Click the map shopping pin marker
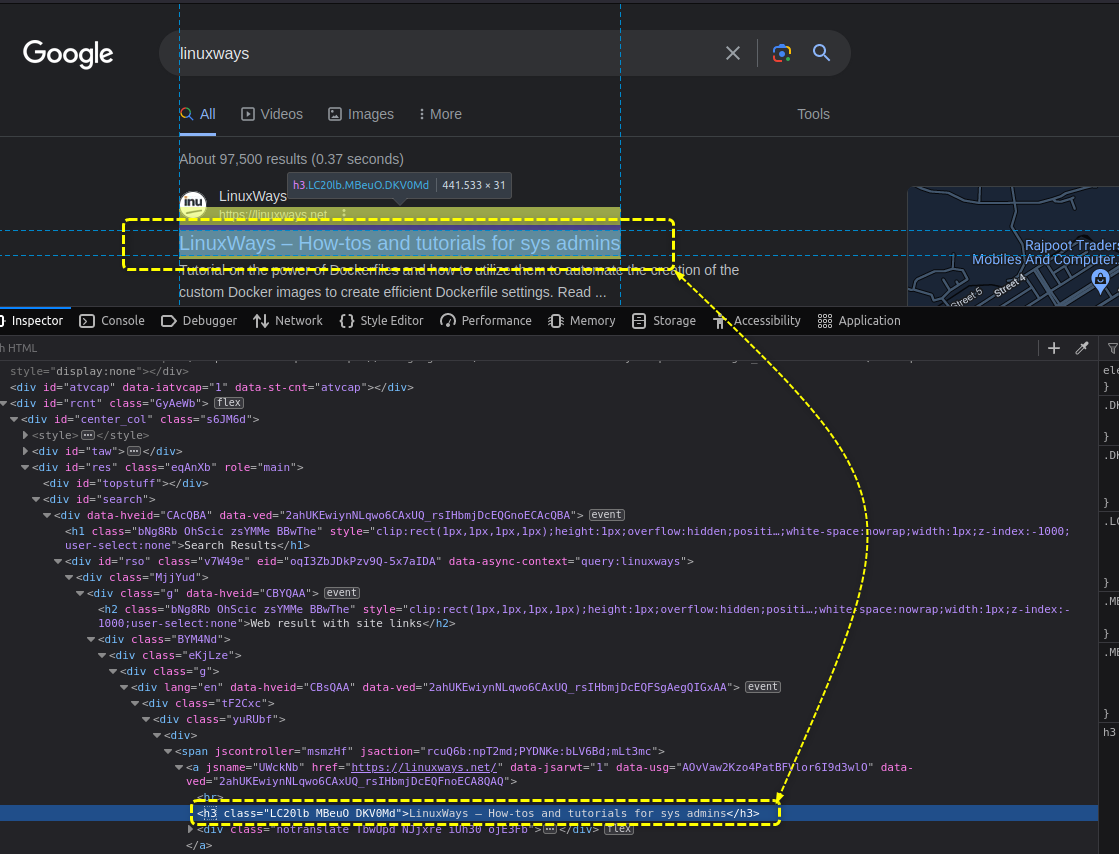The image size is (1119, 854). [x=1100, y=280]
